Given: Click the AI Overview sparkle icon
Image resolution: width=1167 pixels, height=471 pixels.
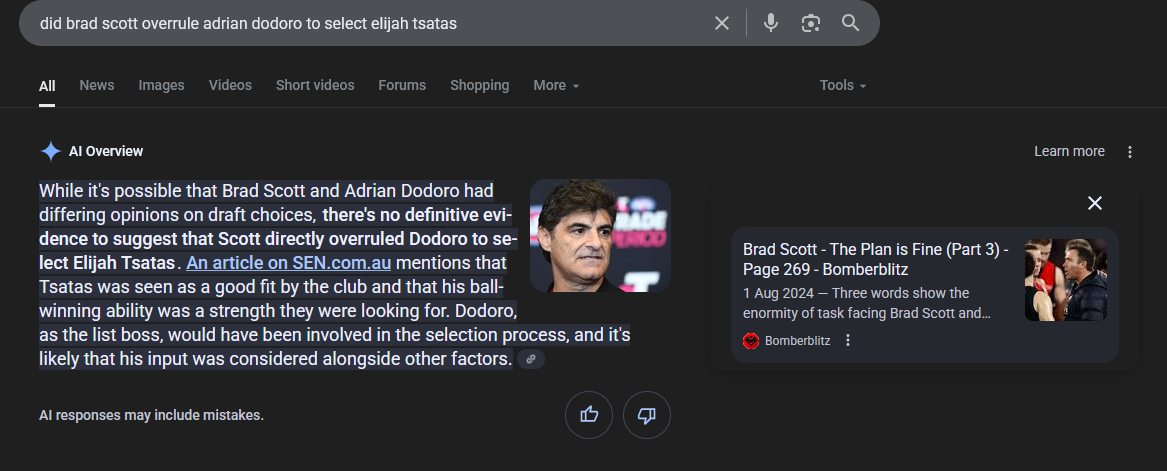Looking at the screenshot, I should point(50,151).
